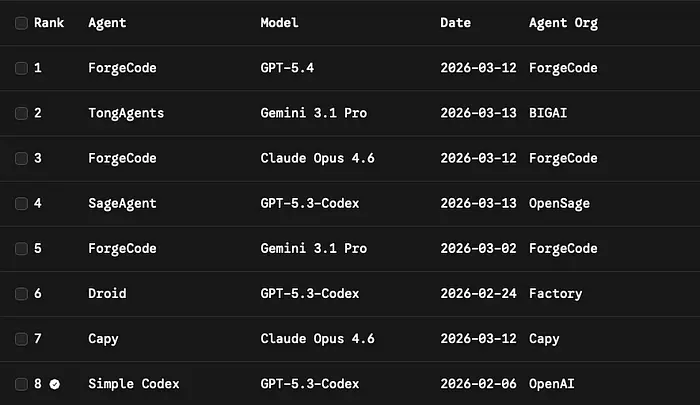The height and width of the screenshot is (405, 700).
Task: Select the checkbox for rank 2 TongAgents
Action: coord(21,113)
